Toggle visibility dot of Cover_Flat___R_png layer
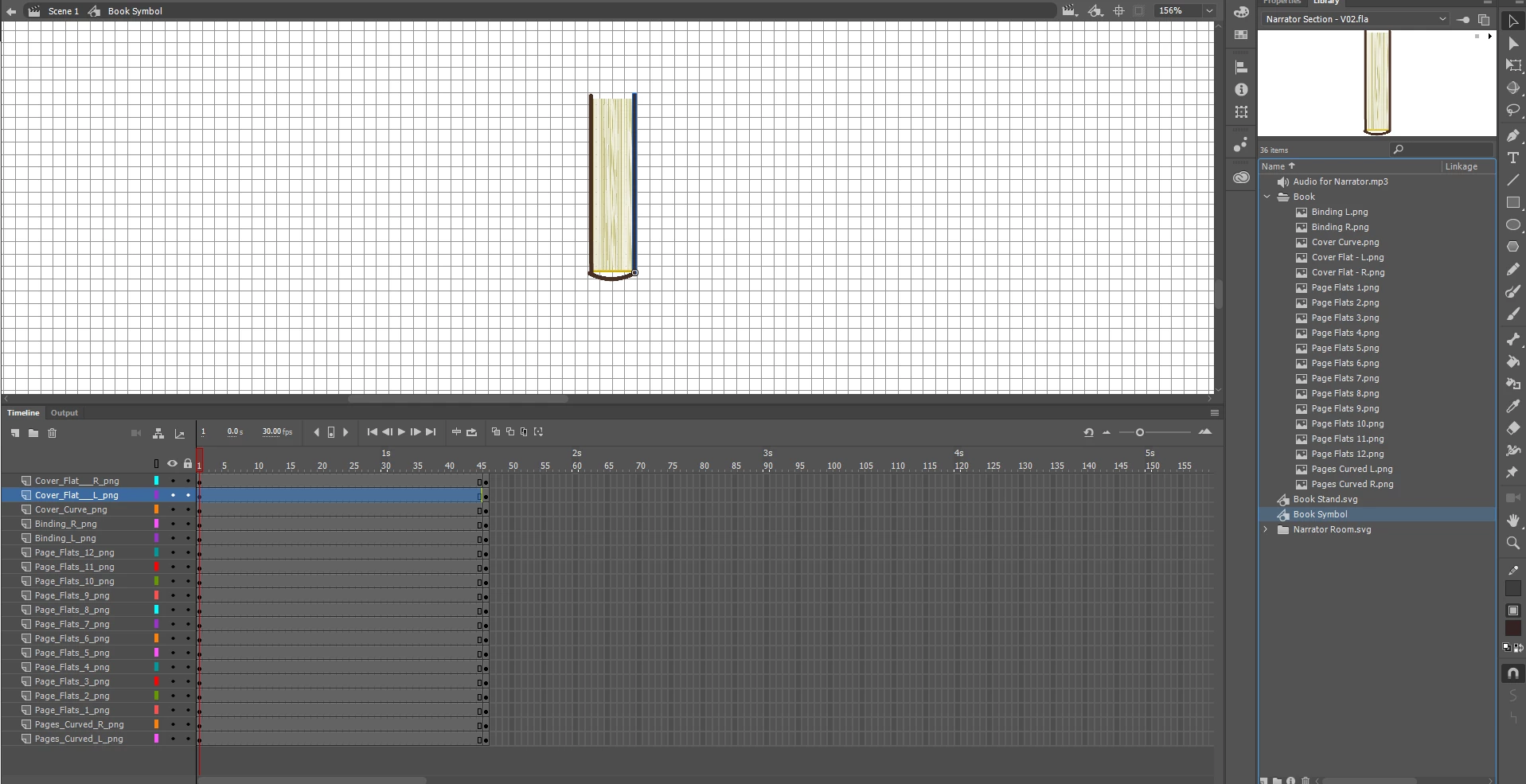The width and height of the screenshot is (1526, 784). (x=173, y=481)
